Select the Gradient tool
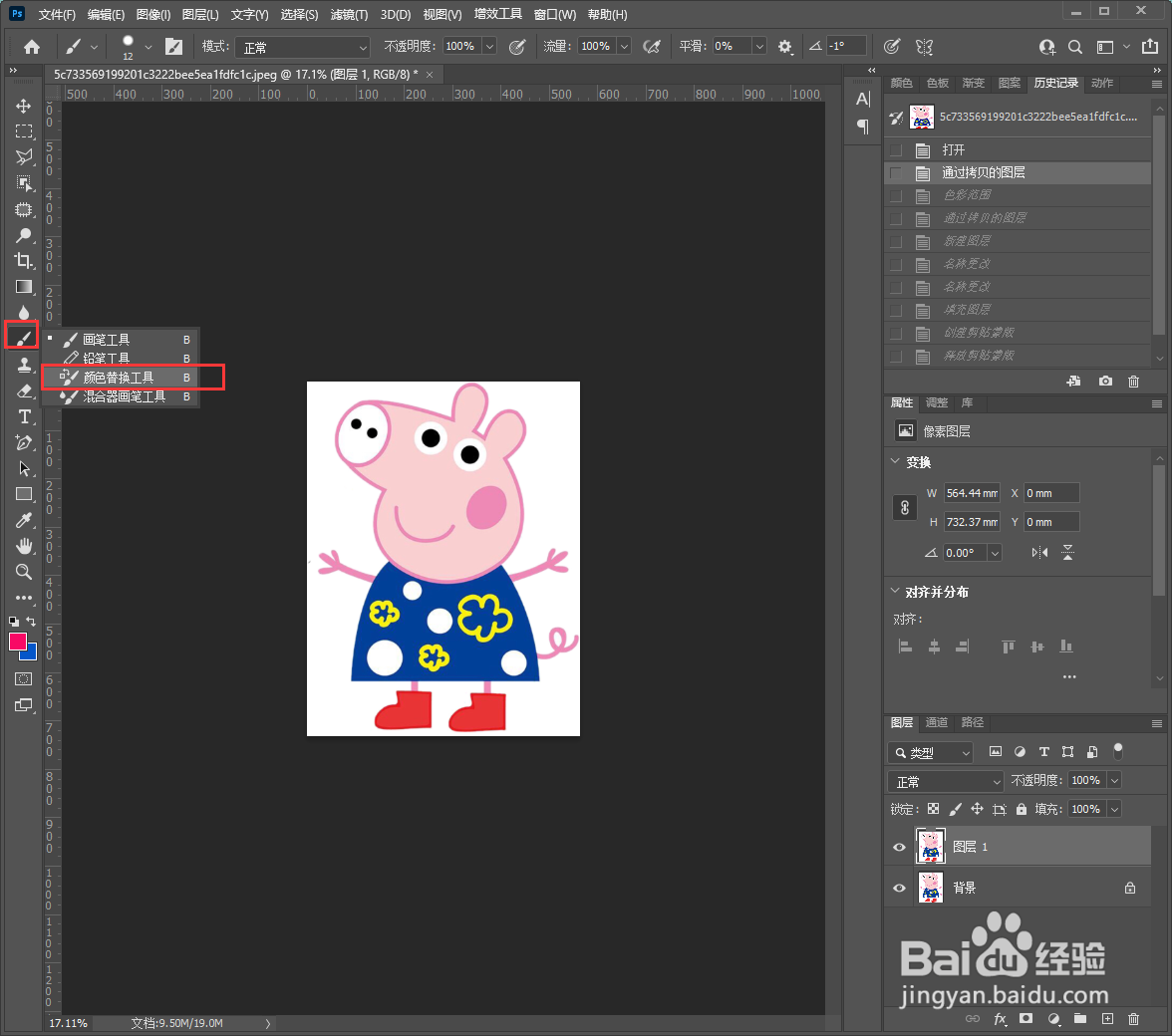 point(24,287)
